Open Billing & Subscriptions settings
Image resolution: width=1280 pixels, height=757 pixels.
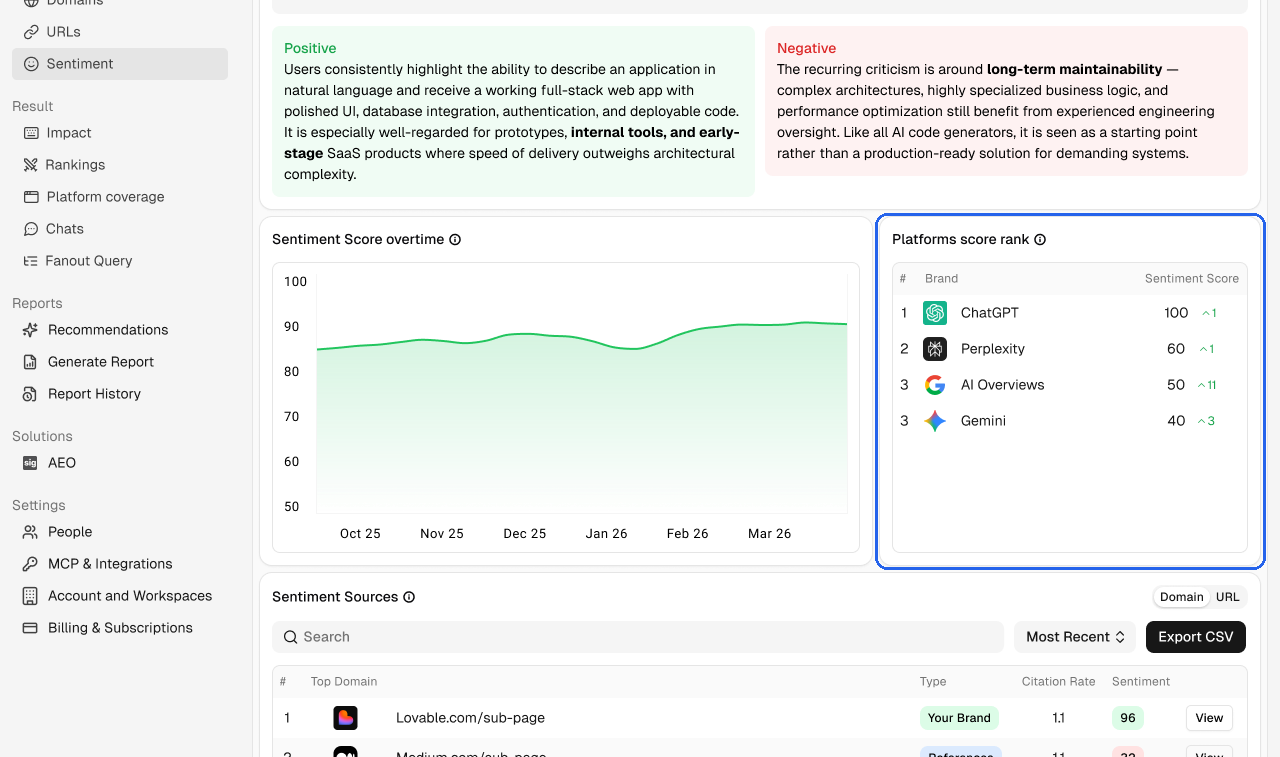pos(120,628)
